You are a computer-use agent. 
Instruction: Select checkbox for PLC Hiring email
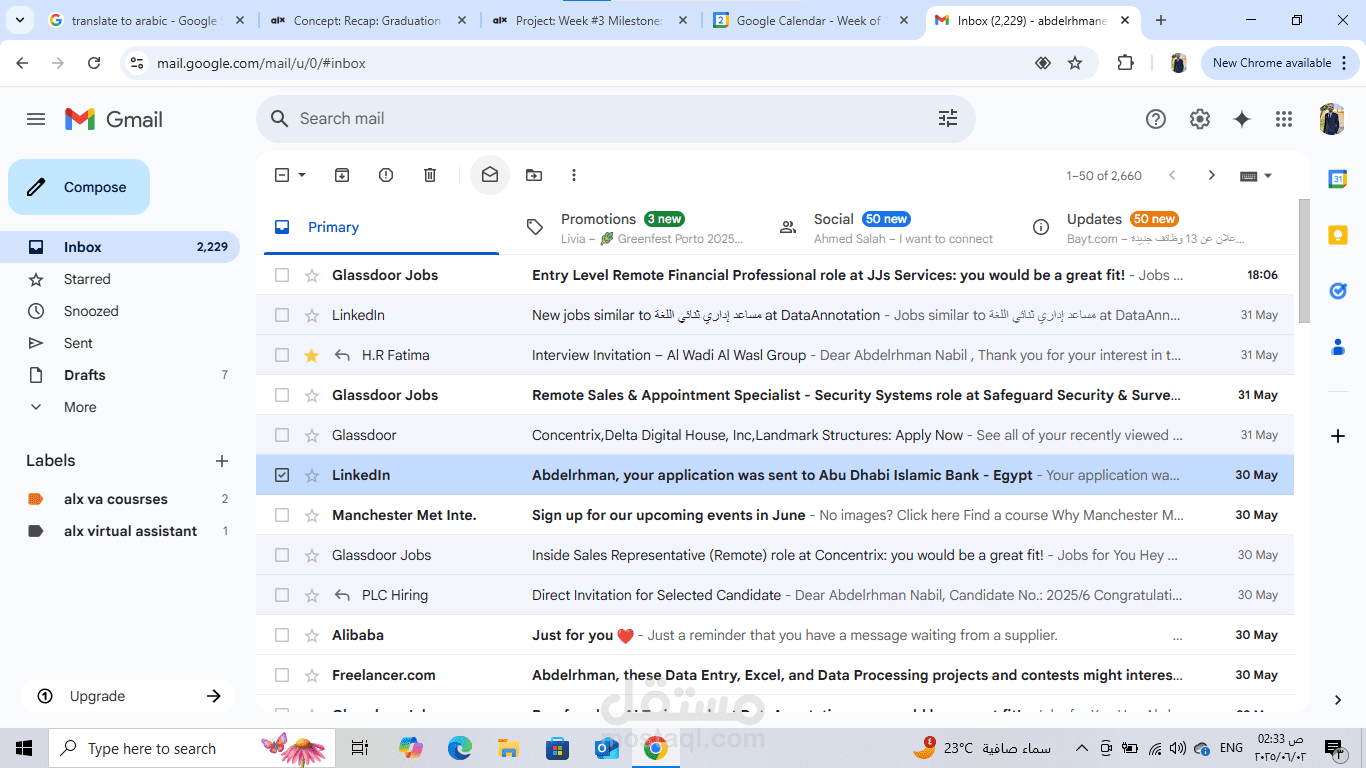pos(282,595)
